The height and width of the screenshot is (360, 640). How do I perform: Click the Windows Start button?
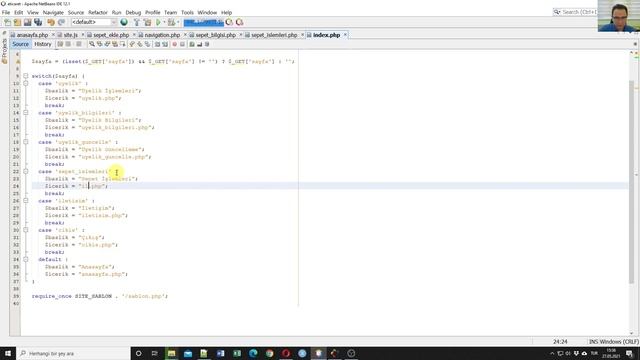[8, 353]
